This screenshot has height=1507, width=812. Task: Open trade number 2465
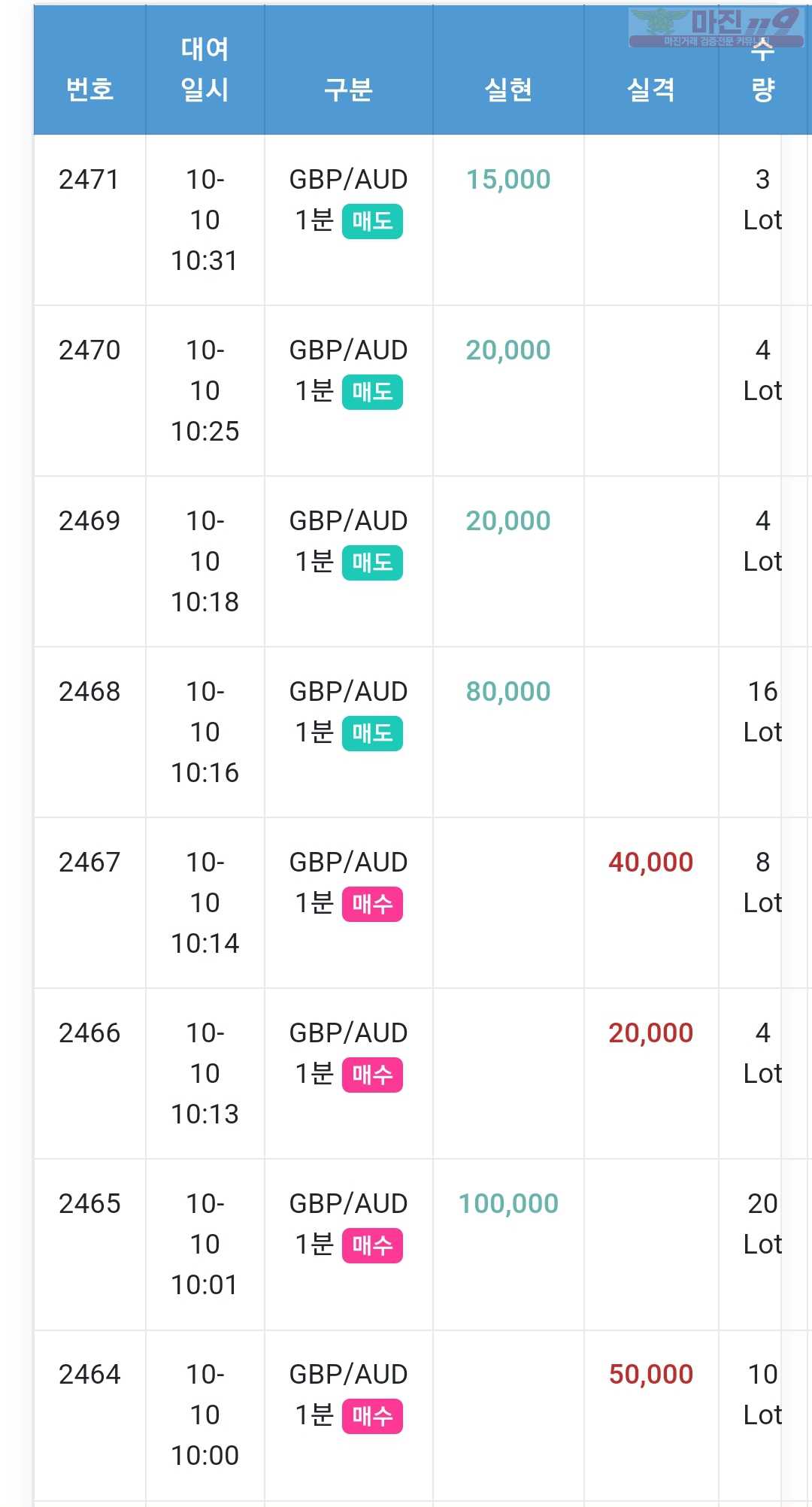click(89, 1204)
